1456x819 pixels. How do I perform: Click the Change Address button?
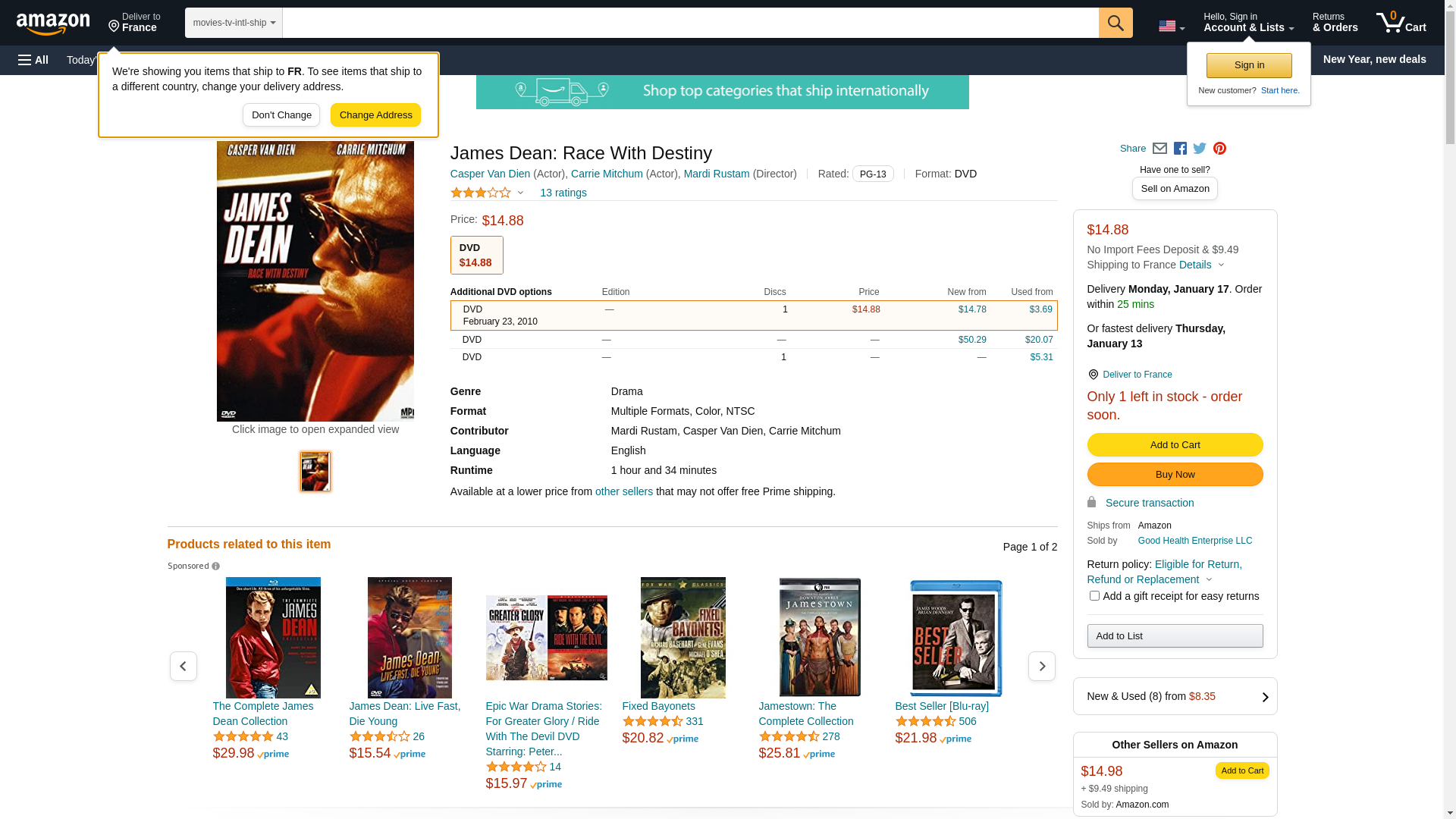click(x=375, y=115)
